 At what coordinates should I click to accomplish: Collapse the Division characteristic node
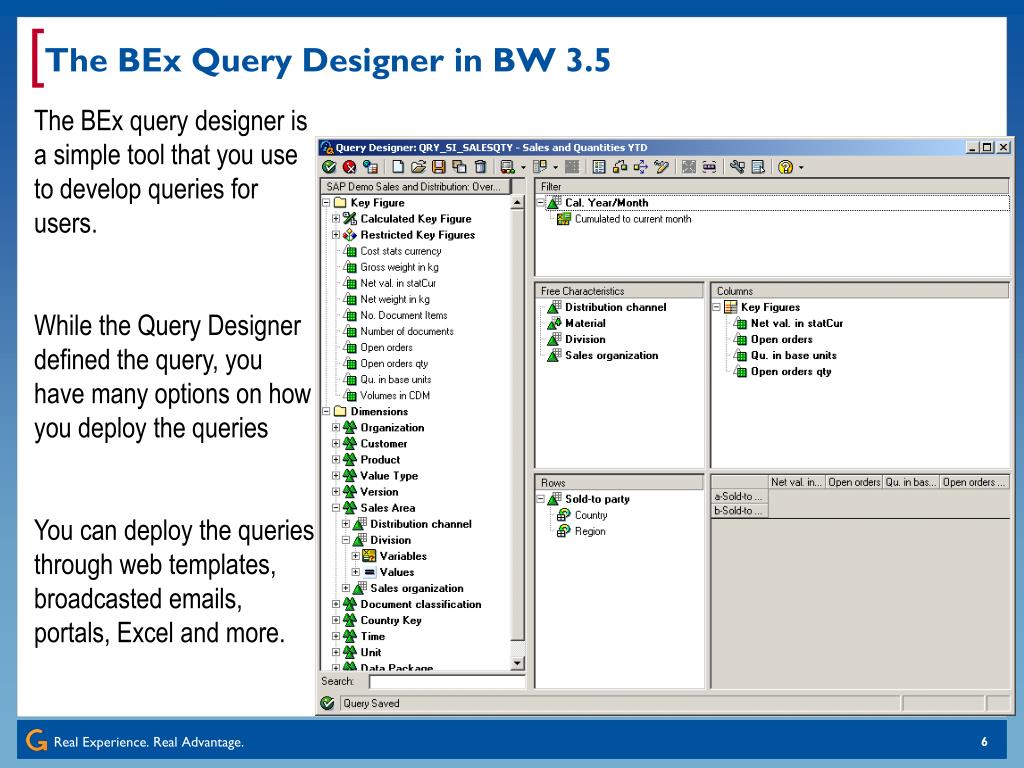point(346,540)
